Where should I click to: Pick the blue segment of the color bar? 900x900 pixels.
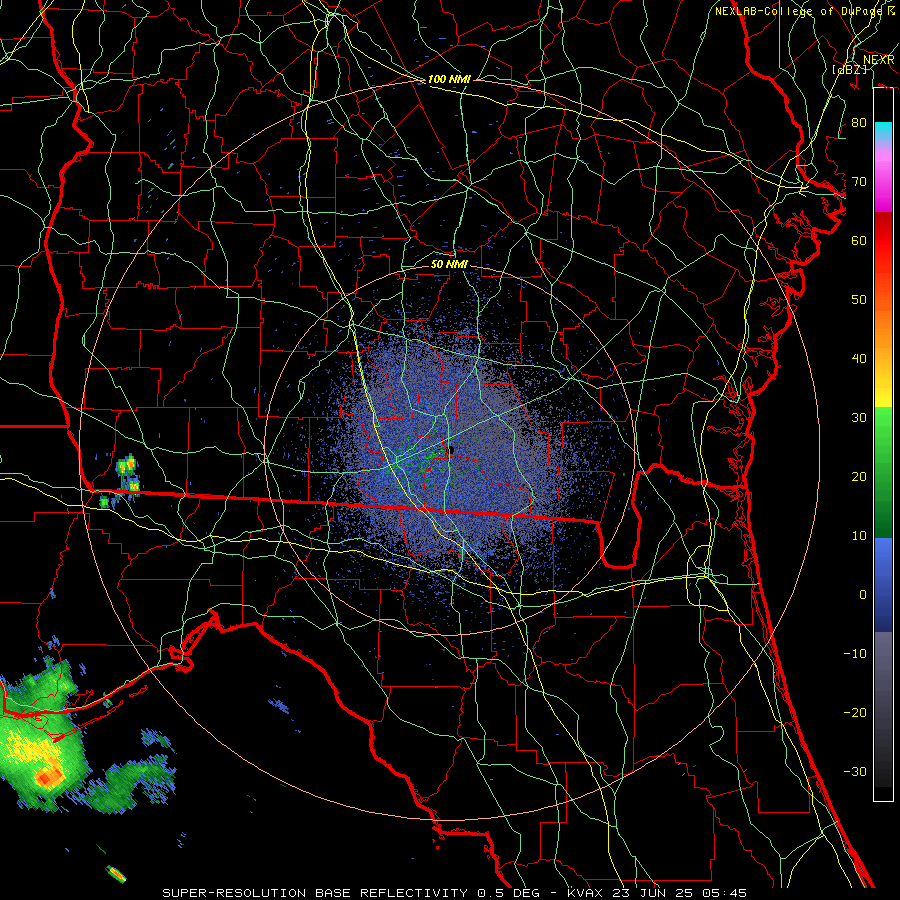coord(883,585)
